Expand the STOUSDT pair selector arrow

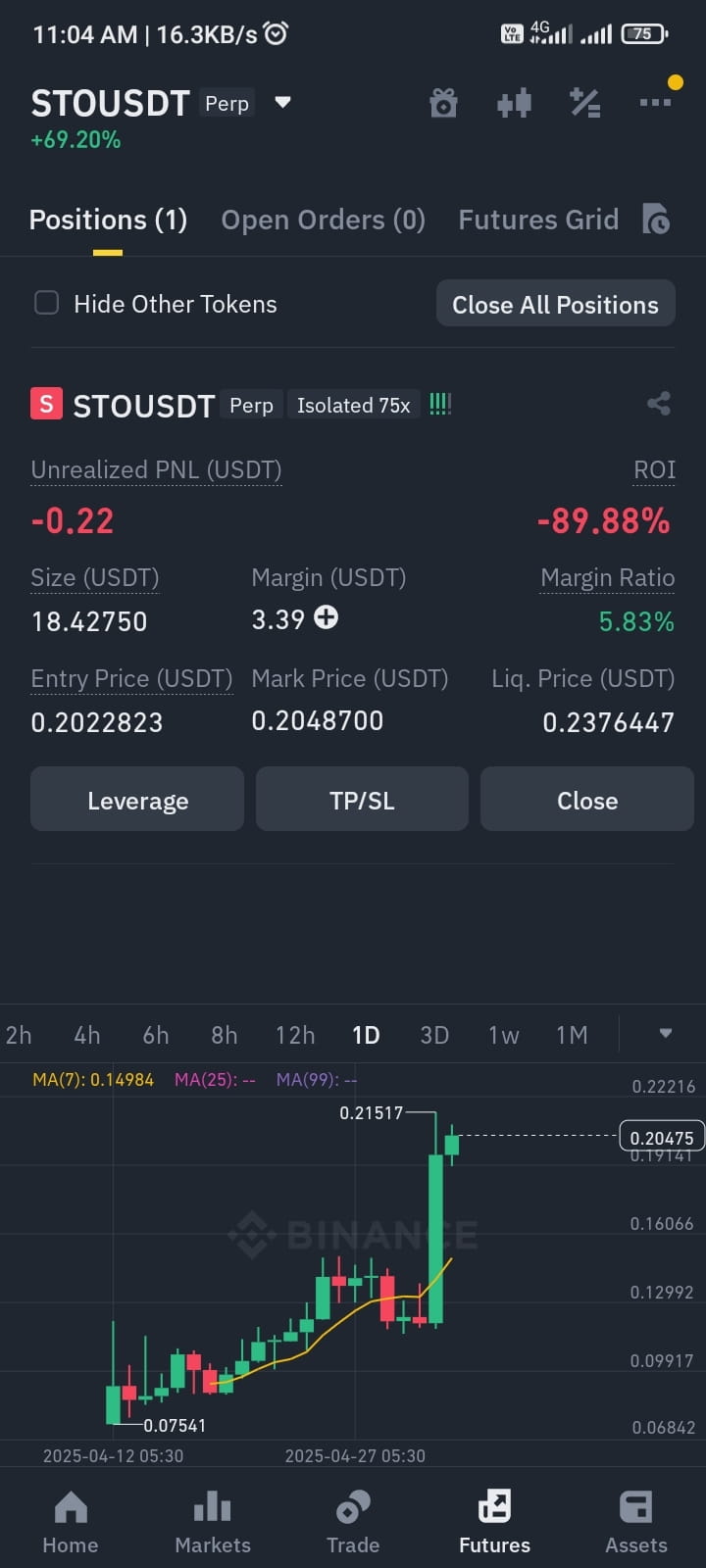[x=282, y=103]
